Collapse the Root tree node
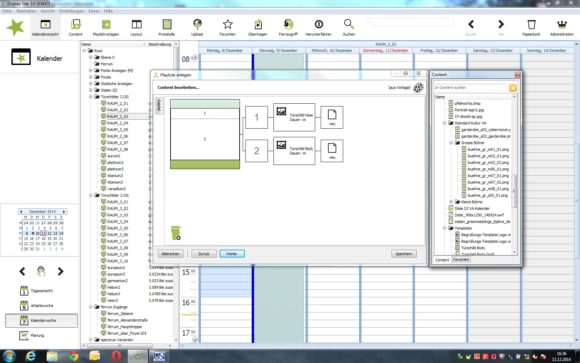The width and height of the screenshot is (580, 363). tap(84, 51)
